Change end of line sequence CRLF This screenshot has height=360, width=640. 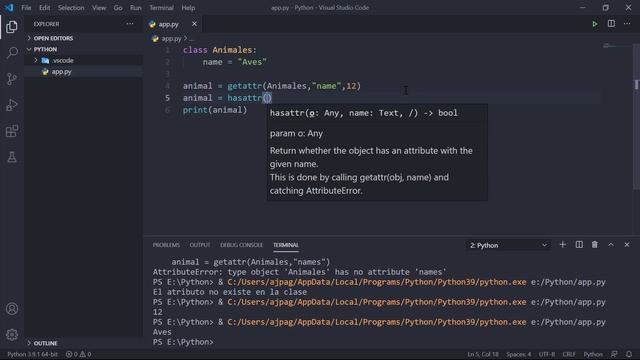pos(569,354)
